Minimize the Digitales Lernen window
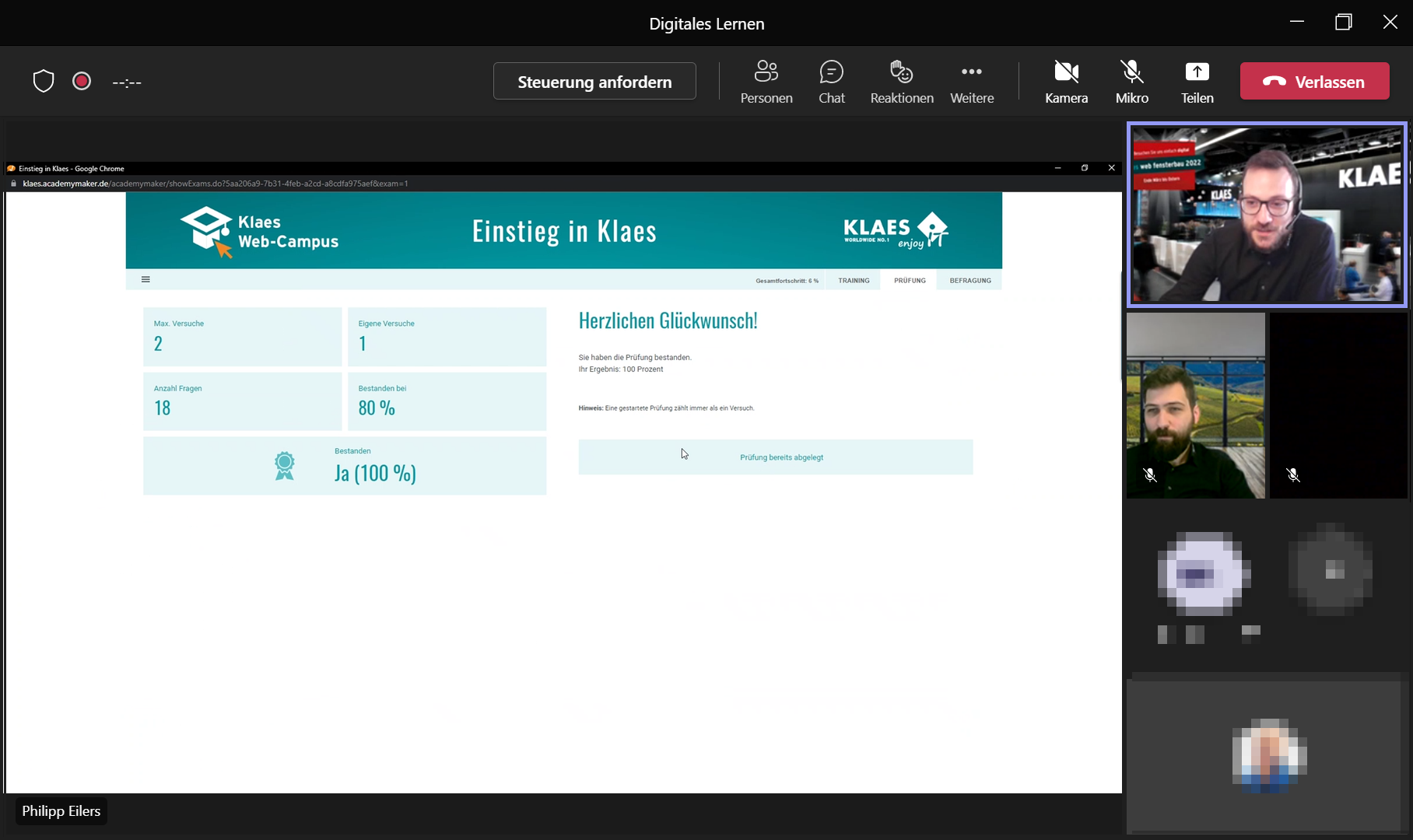 1297,22
